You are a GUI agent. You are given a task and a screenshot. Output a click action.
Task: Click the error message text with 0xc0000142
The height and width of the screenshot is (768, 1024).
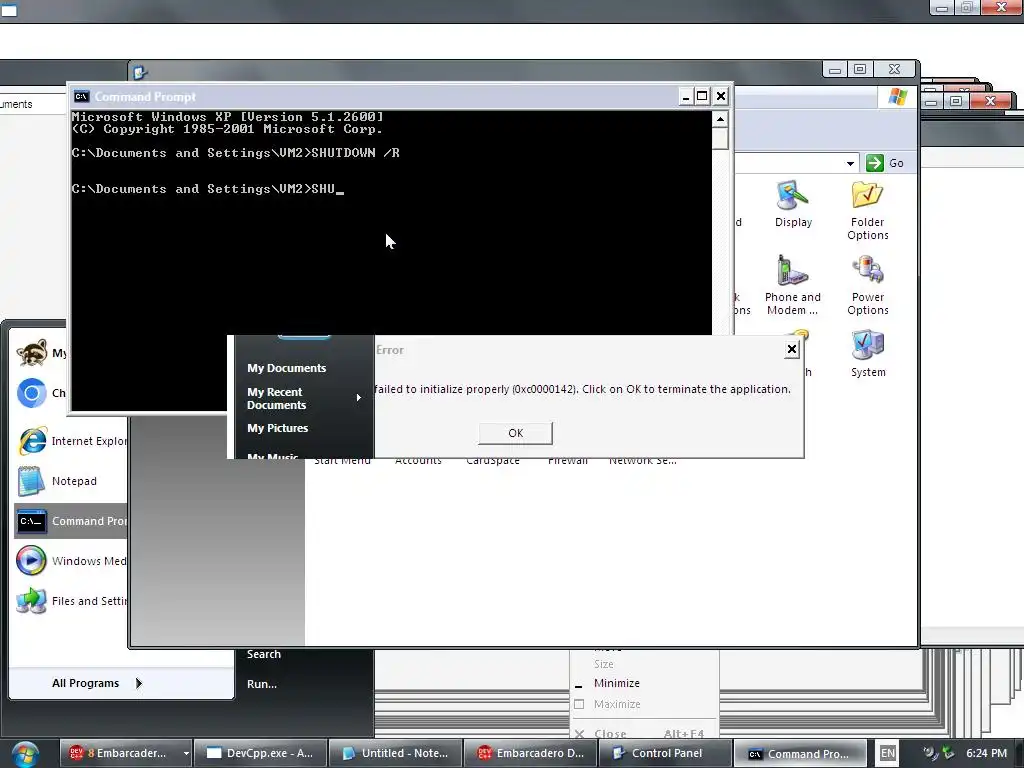pyautogui.click(x=583, y=389)
